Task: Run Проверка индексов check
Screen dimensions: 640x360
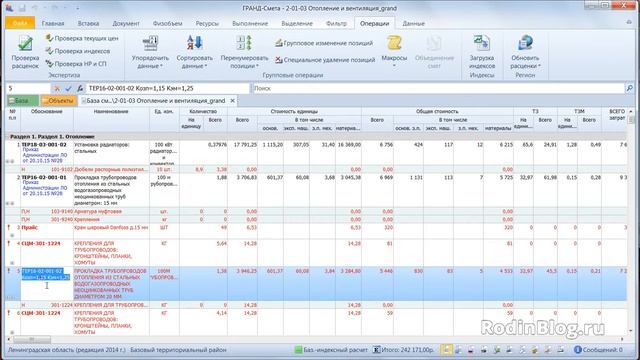Action: 78,51
